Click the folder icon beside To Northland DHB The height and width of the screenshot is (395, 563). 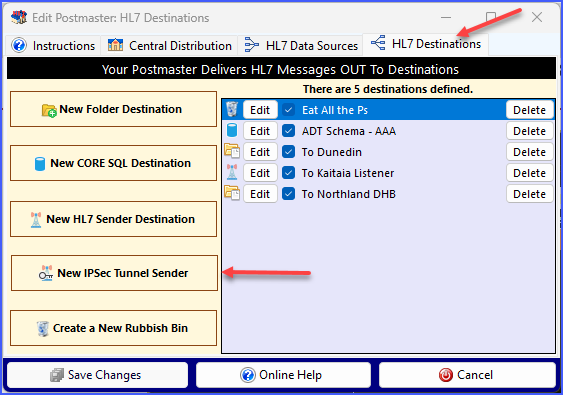[232, 193]
